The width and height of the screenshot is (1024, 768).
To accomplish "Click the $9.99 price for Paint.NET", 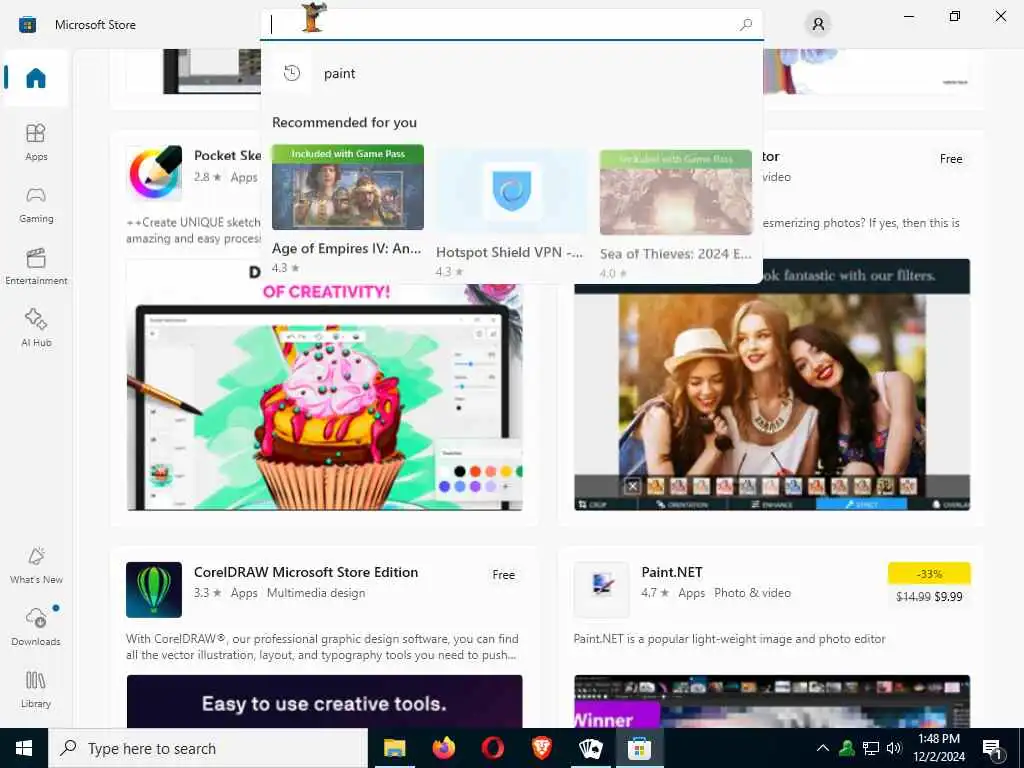I will (x=948, y=596).
